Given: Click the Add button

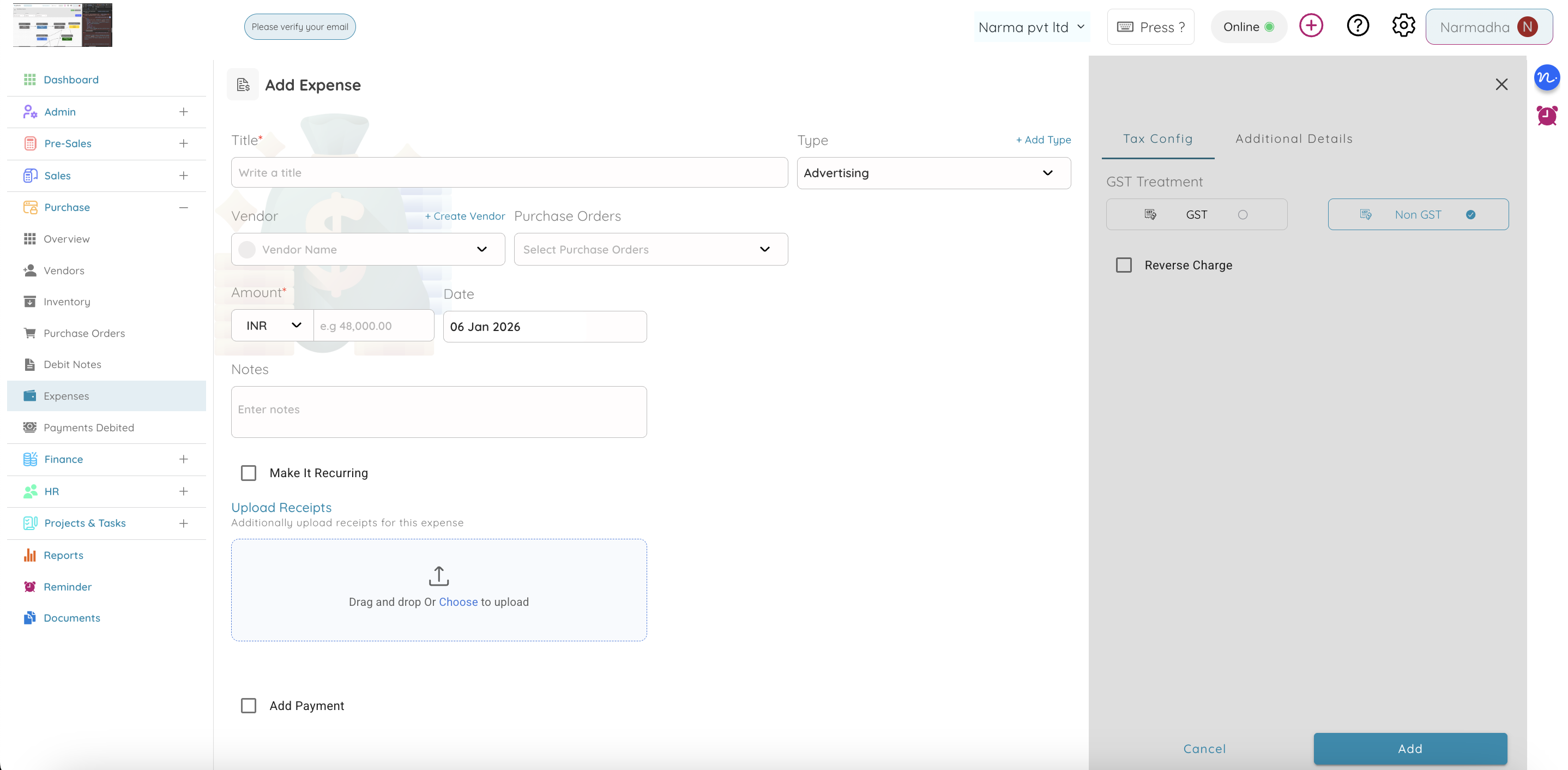Looking at the screenshot, I should [x=1410, y=748].
